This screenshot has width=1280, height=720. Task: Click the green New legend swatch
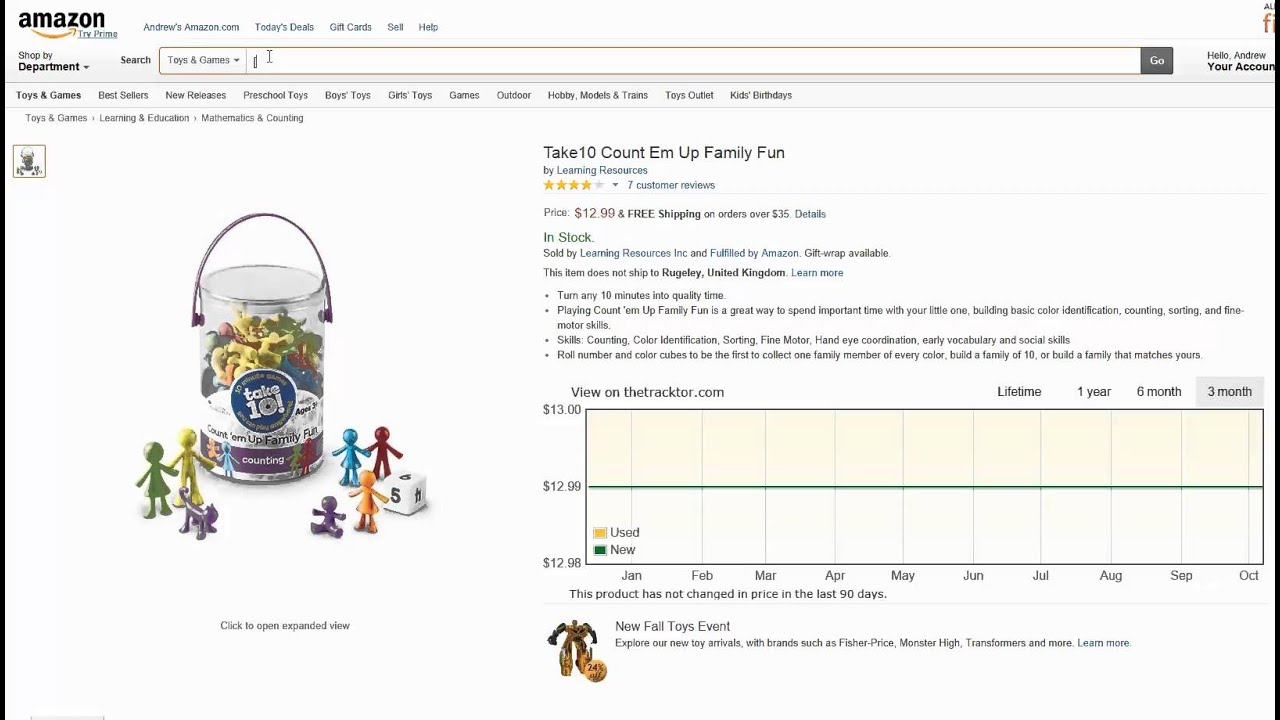click(x=600, y=550)
